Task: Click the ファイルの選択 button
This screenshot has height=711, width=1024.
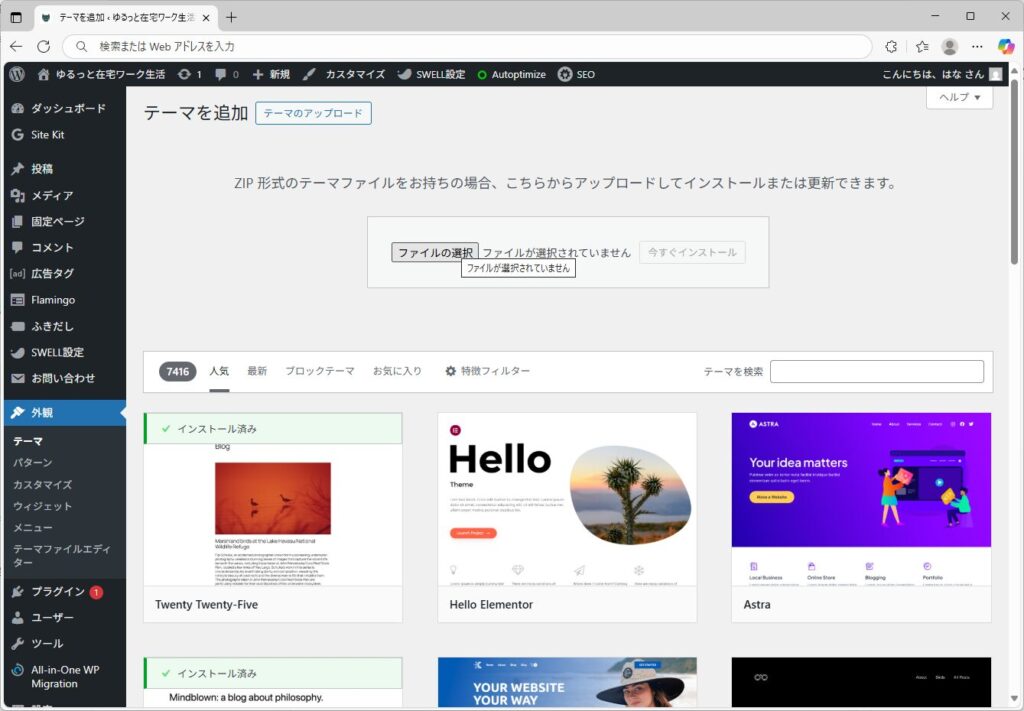Action: pos(434,252)
